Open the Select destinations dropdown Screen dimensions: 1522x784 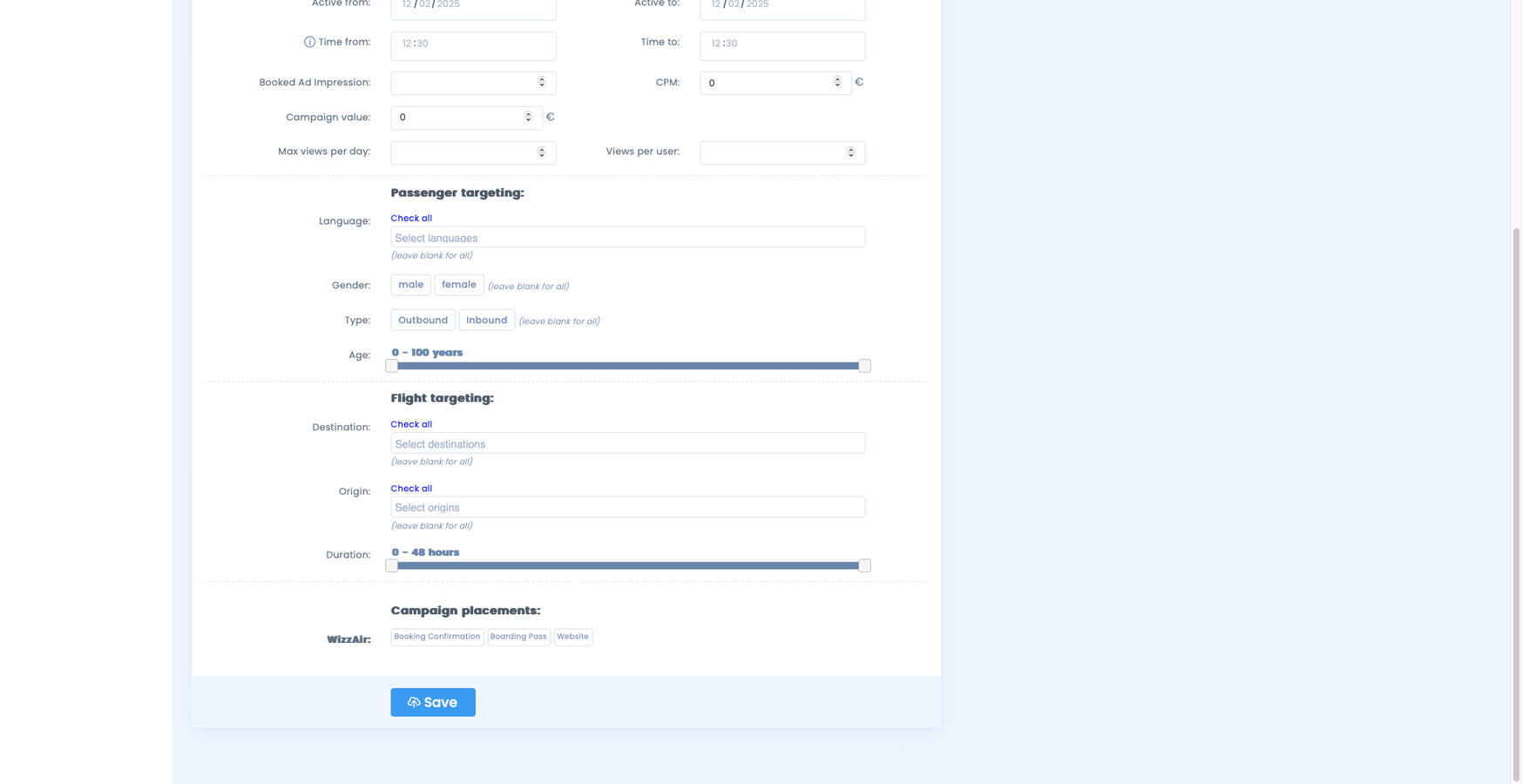pyautogui.click(x=627, y=443)
